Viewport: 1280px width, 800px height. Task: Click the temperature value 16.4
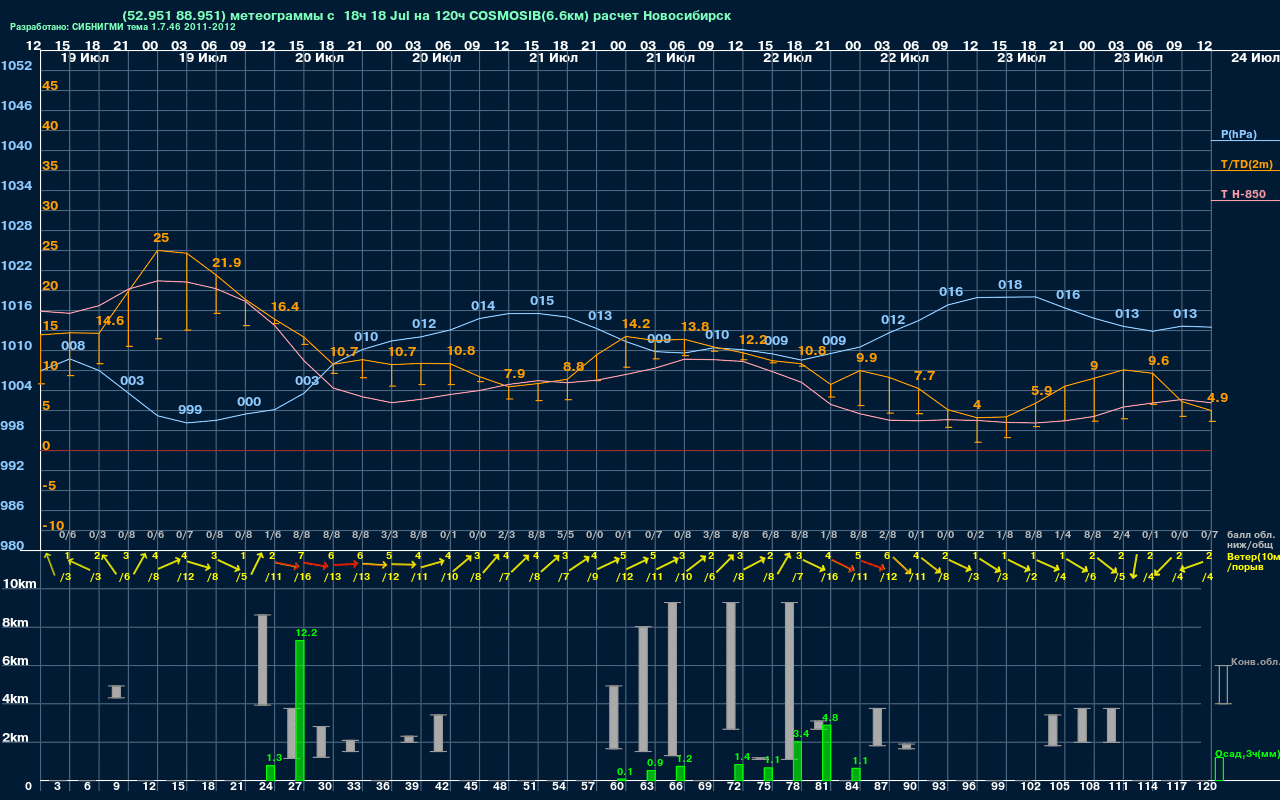(285, 307)
